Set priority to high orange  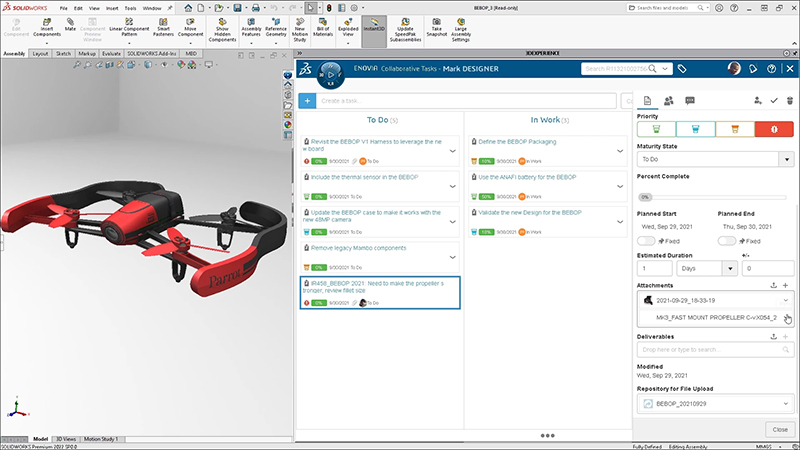click(x=735, y=129)
